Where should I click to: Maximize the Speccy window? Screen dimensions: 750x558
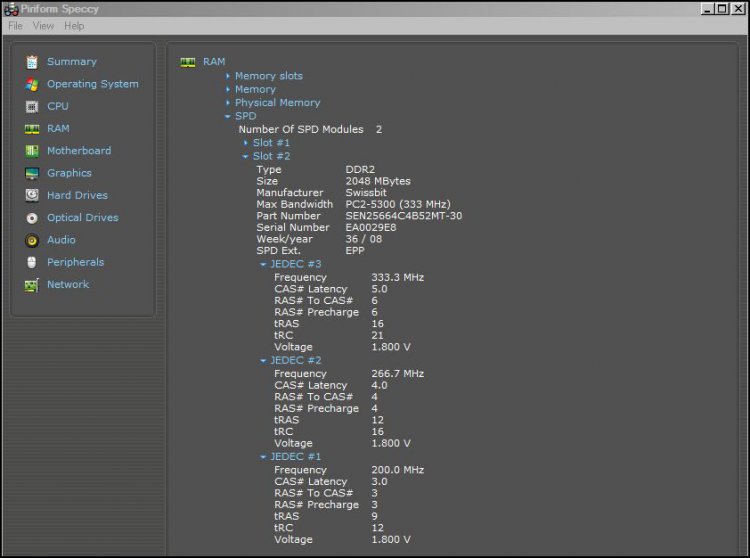tap(722, 9)
